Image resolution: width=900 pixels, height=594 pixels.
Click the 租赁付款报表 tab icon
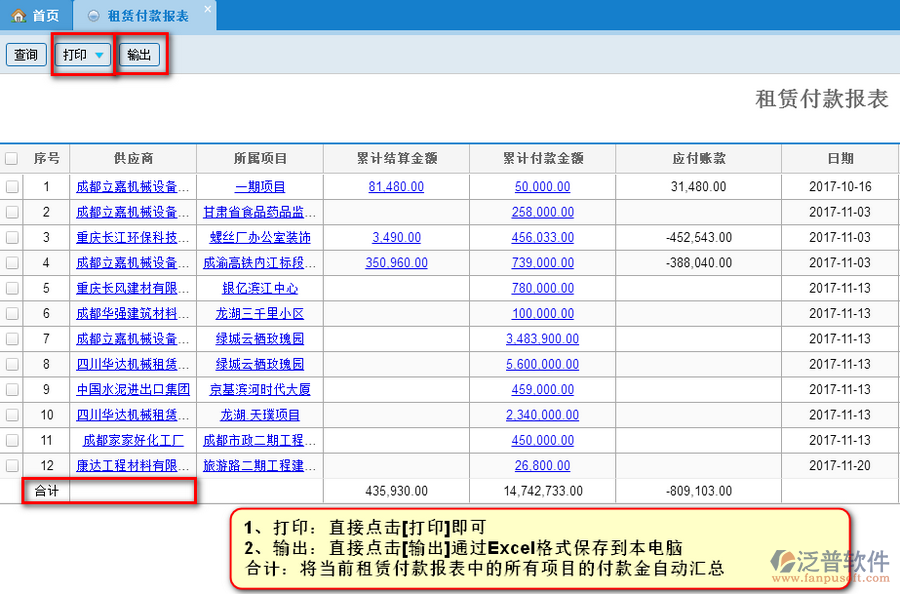93,16
